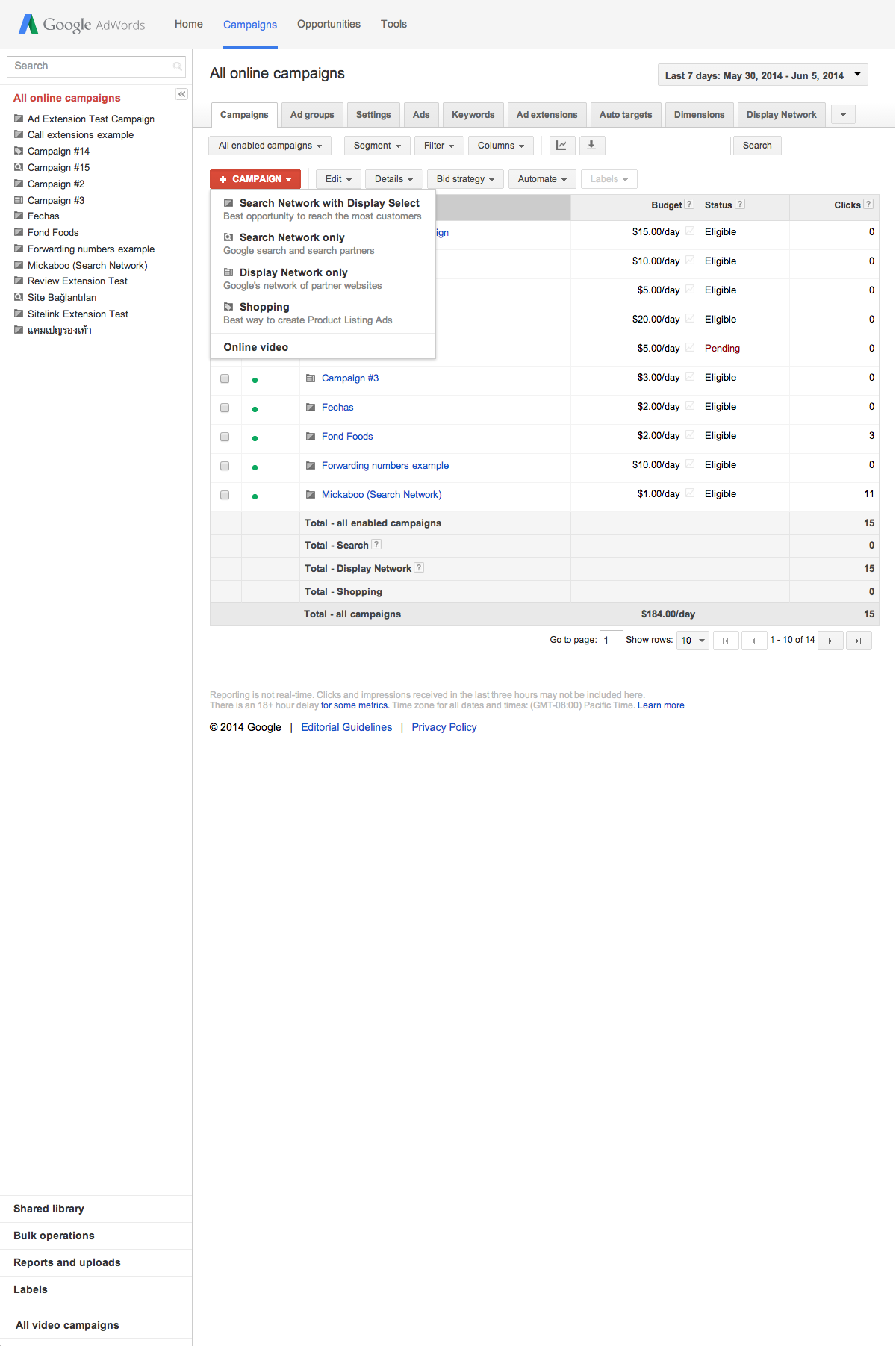Go to first page icon
This screenshot has width=896, height=1346.
pos(726,641)
